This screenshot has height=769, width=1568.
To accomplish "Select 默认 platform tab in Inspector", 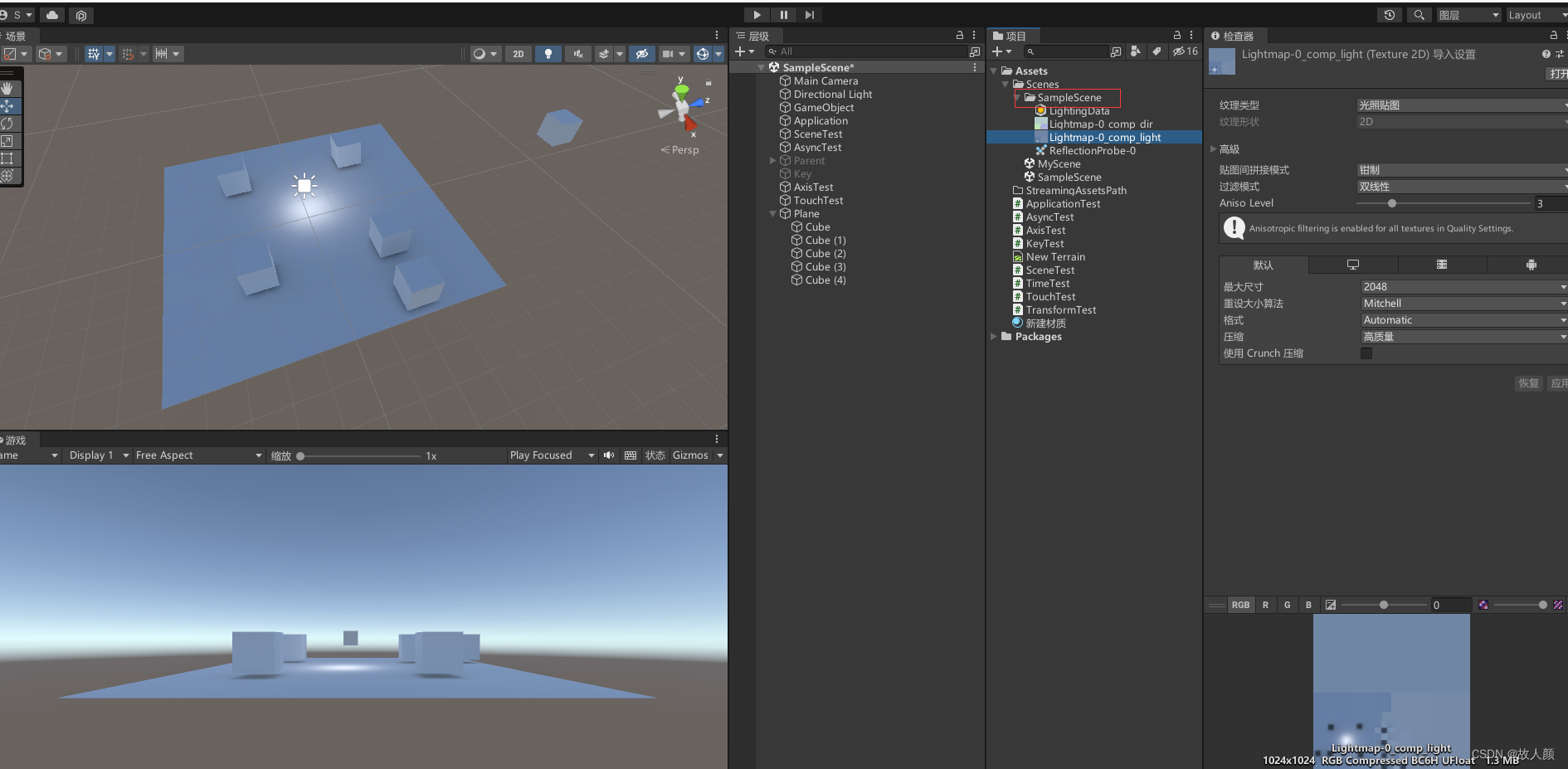I will [x=1264, y=265].
